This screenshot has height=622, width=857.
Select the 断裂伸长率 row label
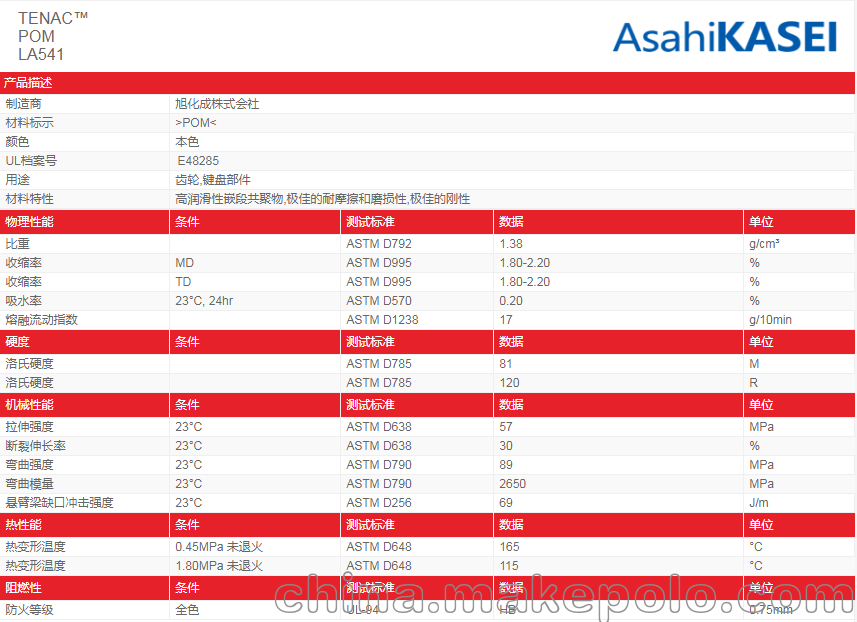point(36,446)
